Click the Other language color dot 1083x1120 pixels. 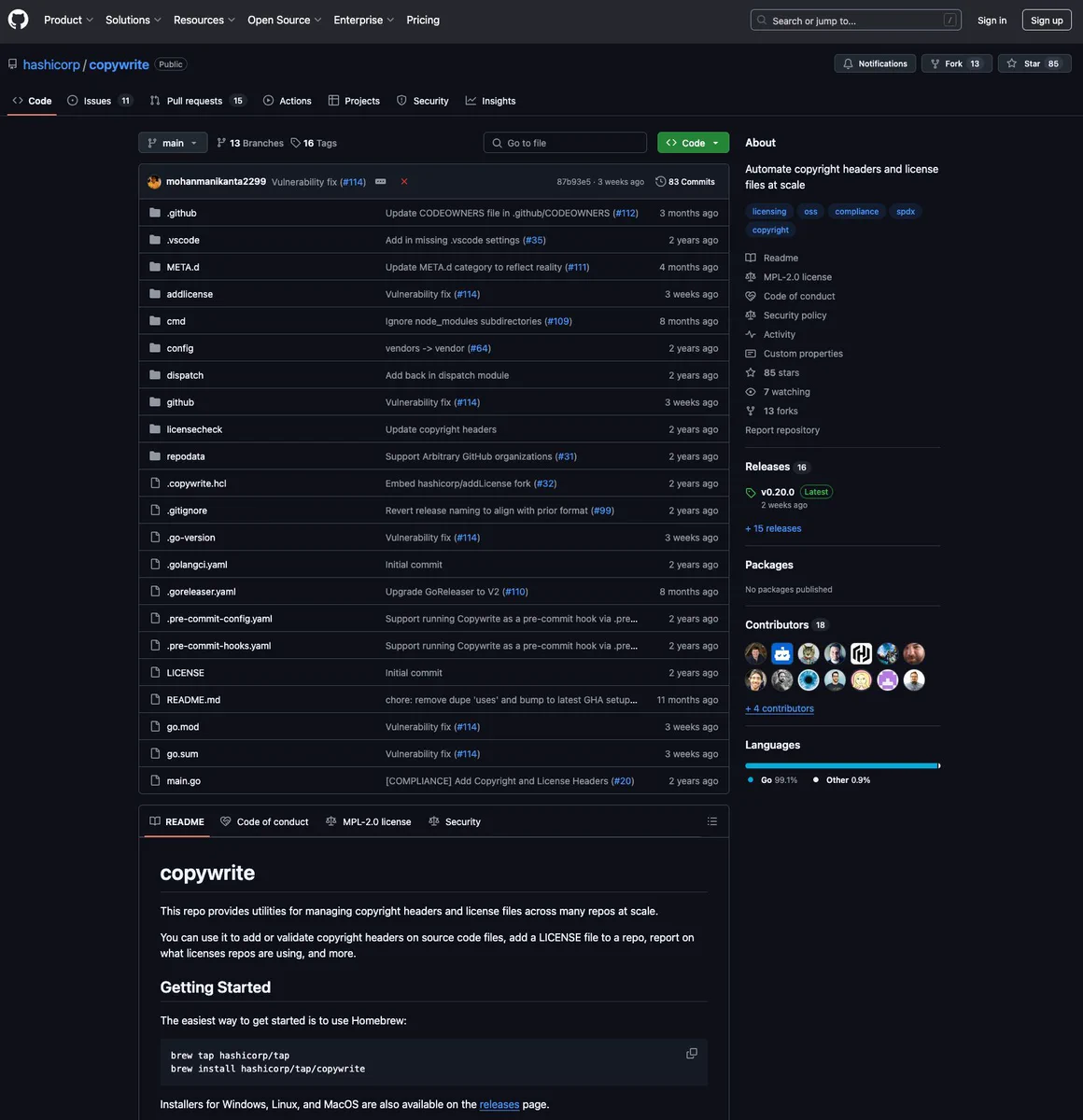point(816,779)
